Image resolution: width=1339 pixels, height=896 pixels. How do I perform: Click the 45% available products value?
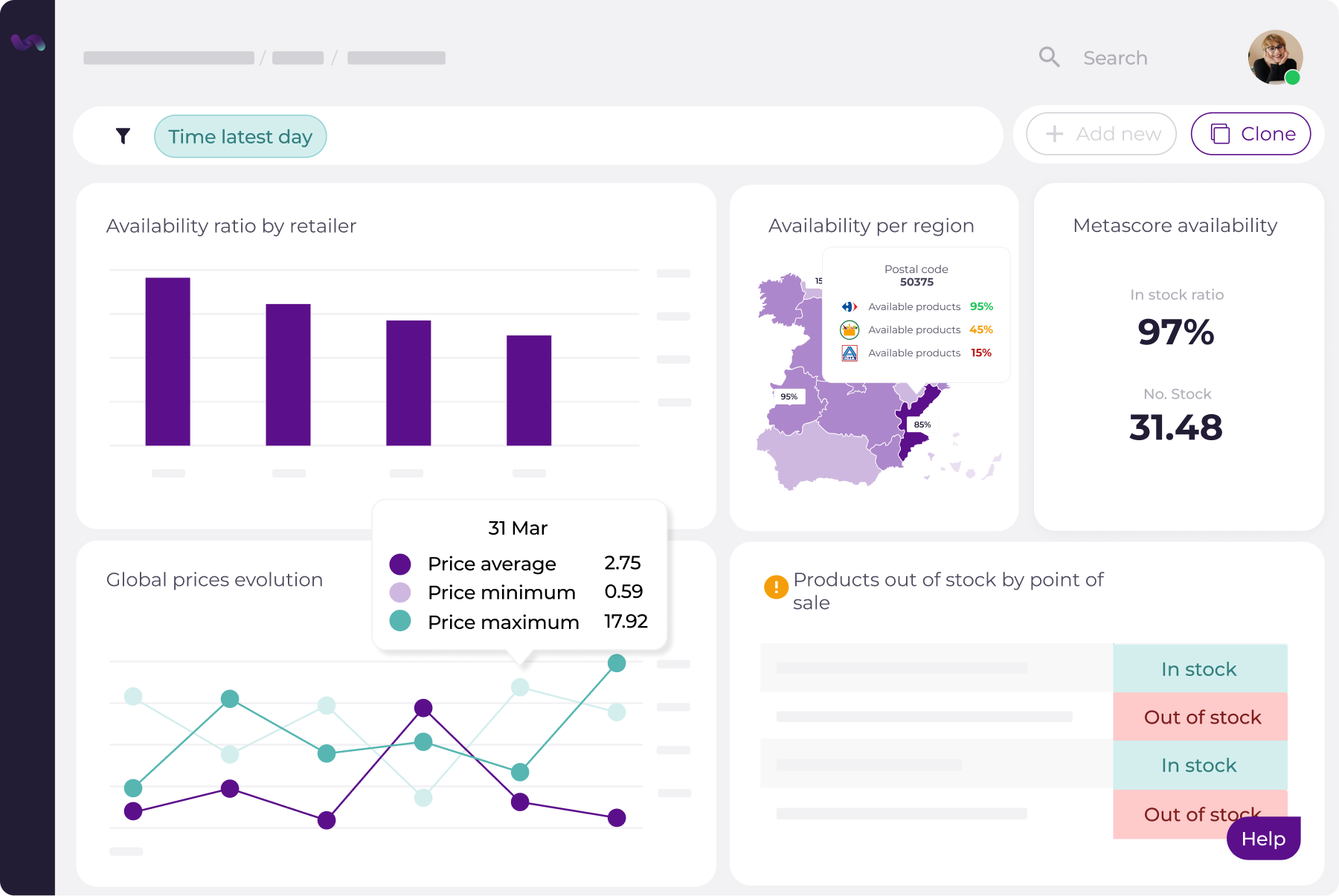tap(981, 329)
